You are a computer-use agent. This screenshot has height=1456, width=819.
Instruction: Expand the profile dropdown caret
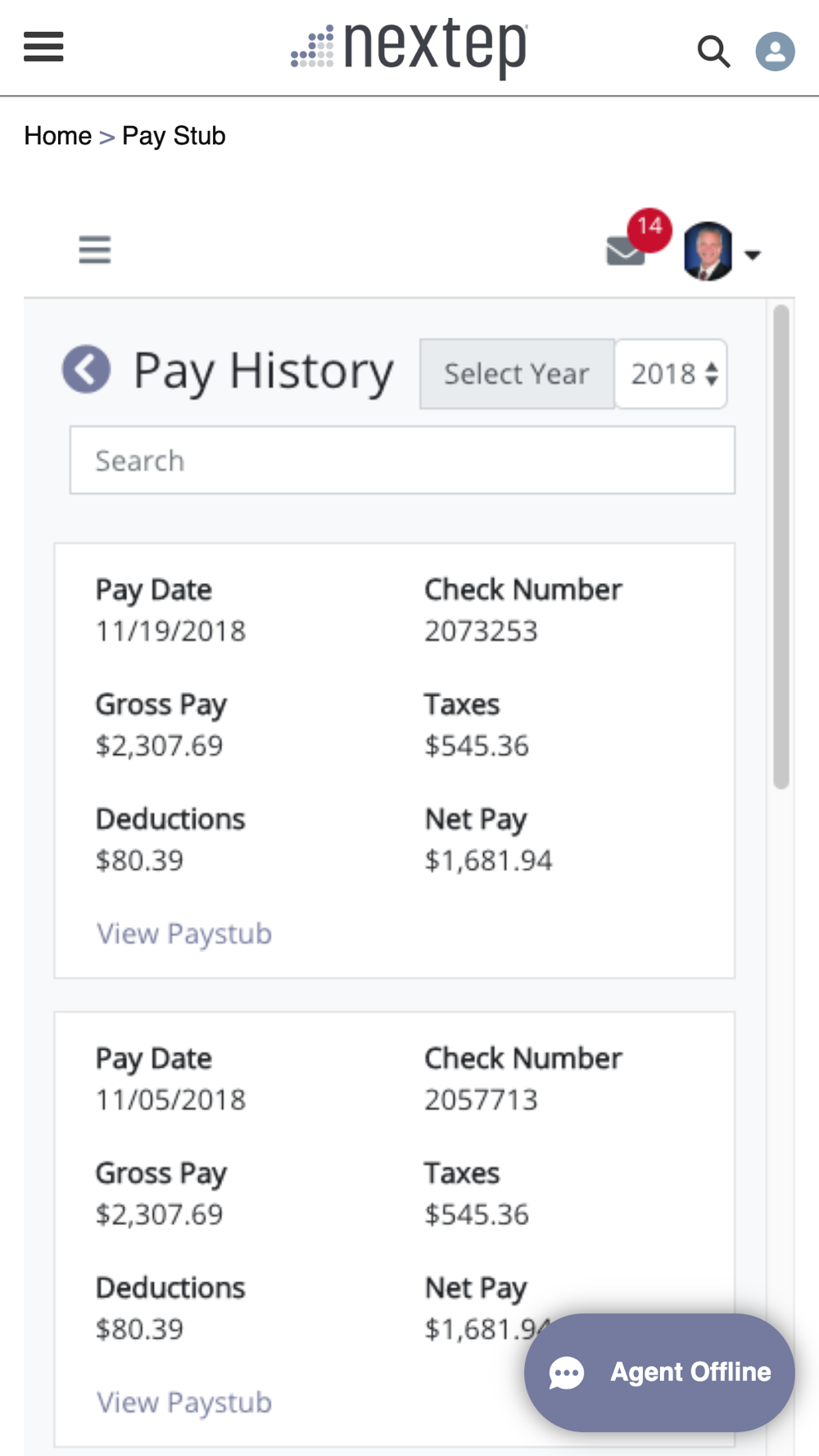[x=753, y=255]
